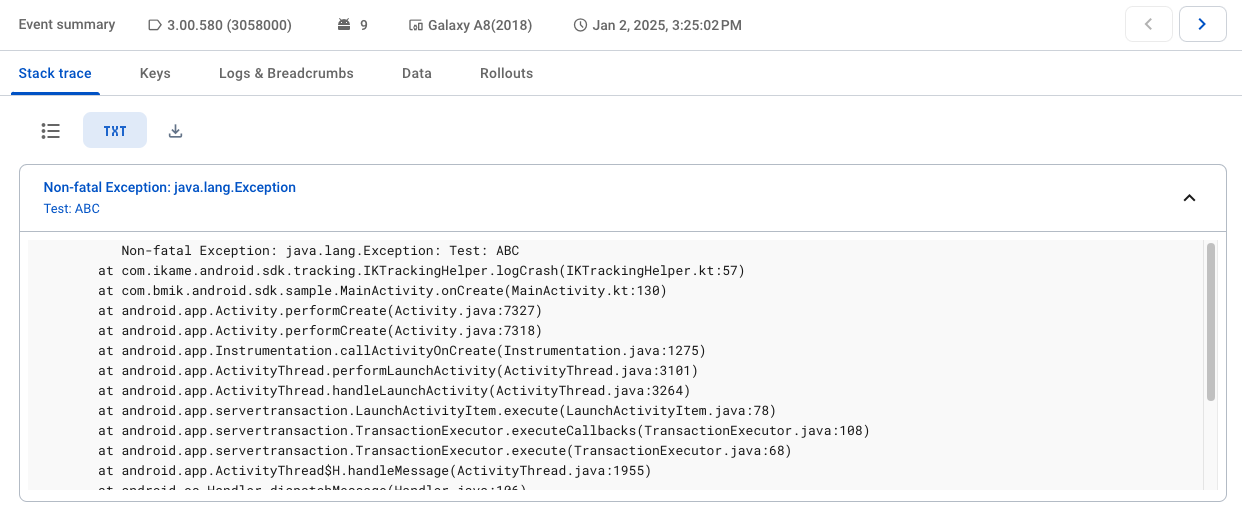
Task: Switch to list view of stack trace
Action: click(x=51, y=131)
